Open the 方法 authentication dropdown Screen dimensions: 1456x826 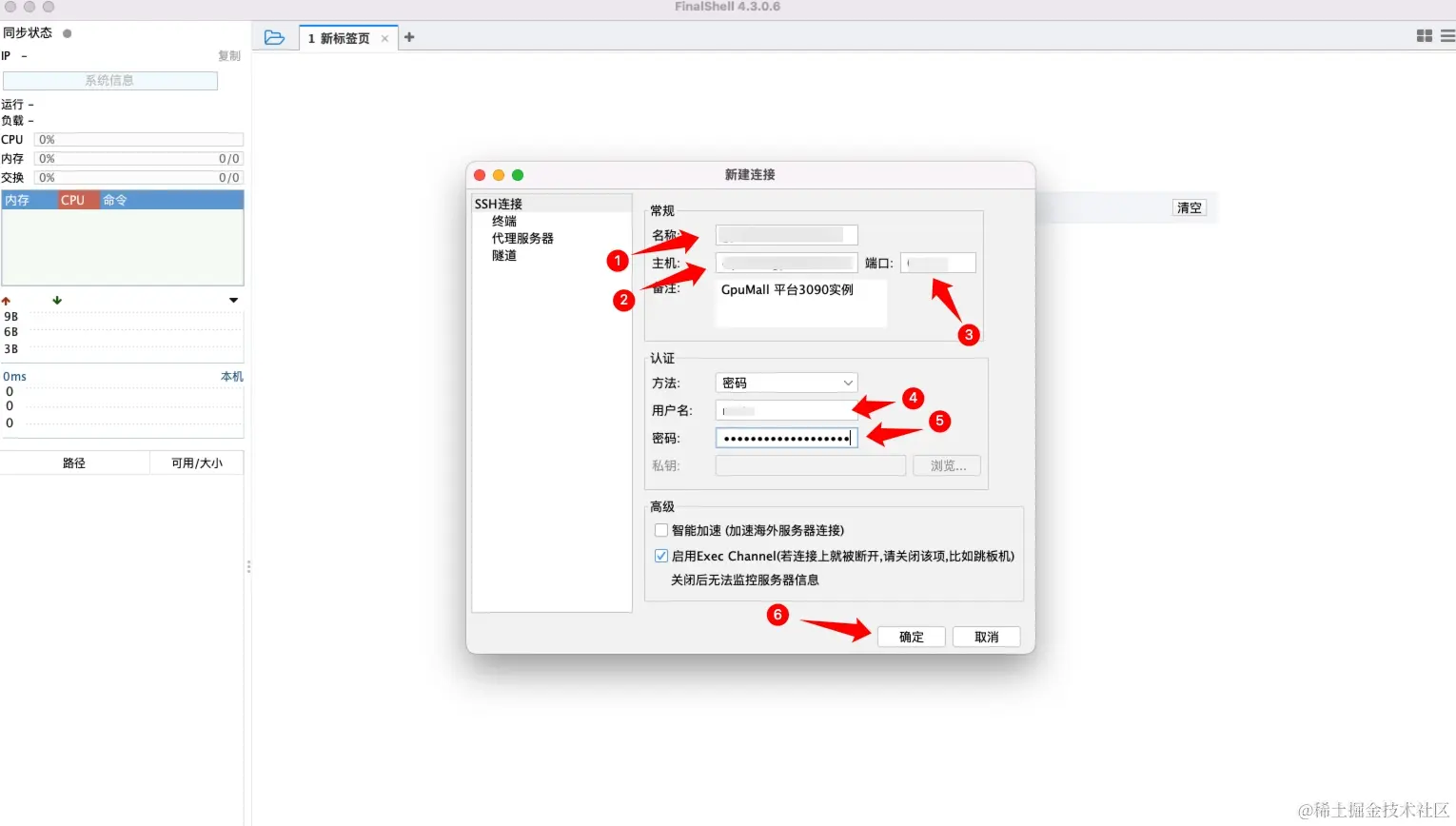click(x=787, y=383)
